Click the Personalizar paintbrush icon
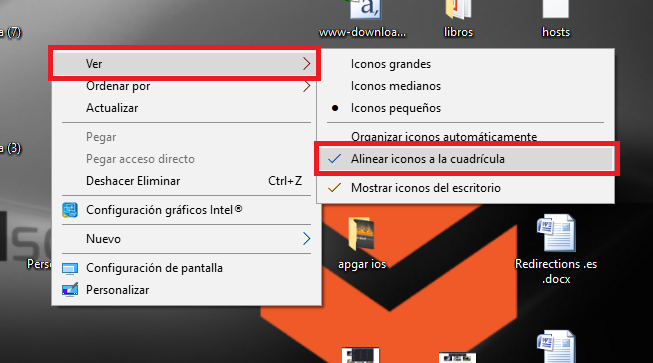This screenshot has width=653, height=363. tap(70, 290)
